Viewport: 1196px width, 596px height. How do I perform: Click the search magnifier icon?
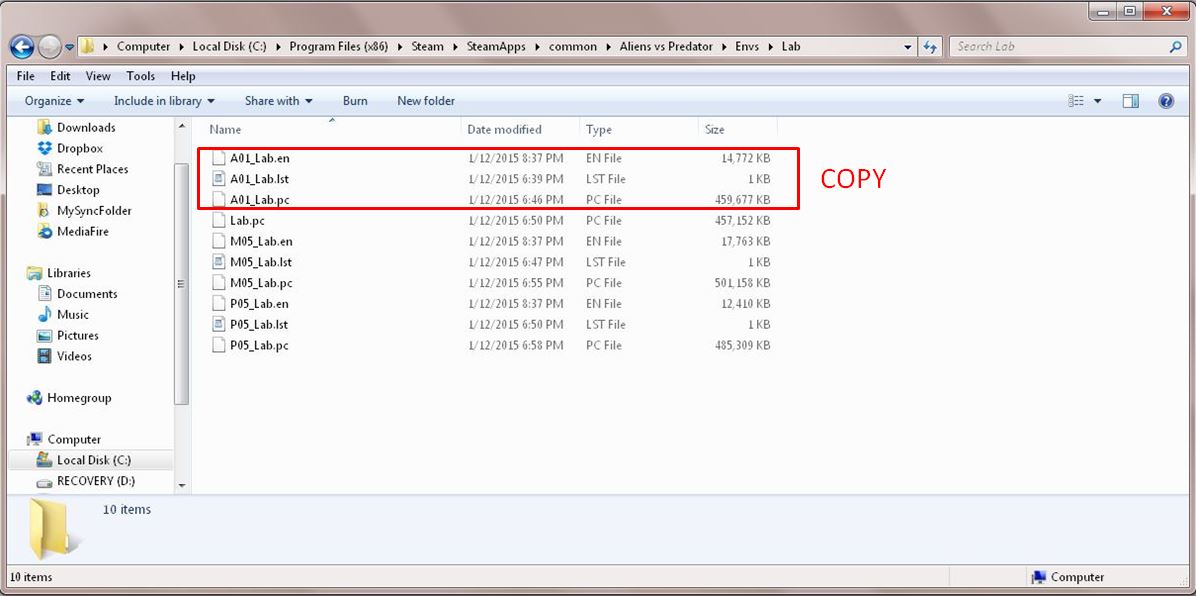tap(1175, 47)
